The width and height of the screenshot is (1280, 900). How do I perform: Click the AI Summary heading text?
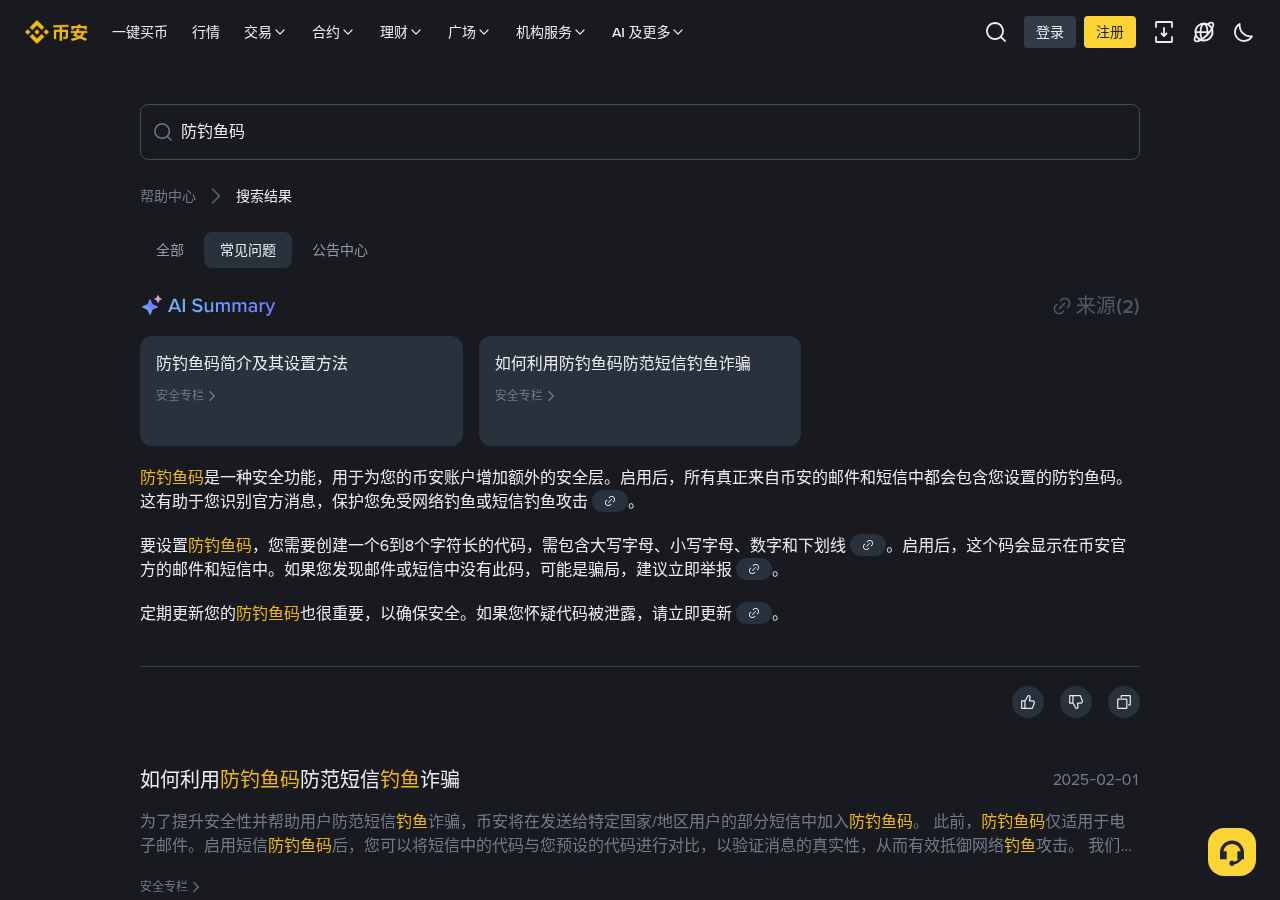coord(221,306)
